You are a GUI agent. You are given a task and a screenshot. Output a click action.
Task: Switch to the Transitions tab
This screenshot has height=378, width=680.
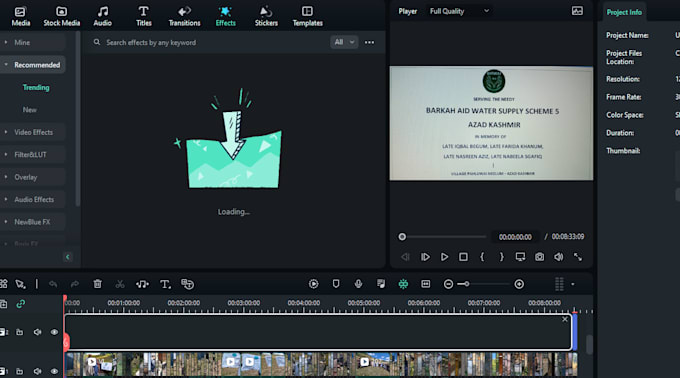[x=184, y=16]
